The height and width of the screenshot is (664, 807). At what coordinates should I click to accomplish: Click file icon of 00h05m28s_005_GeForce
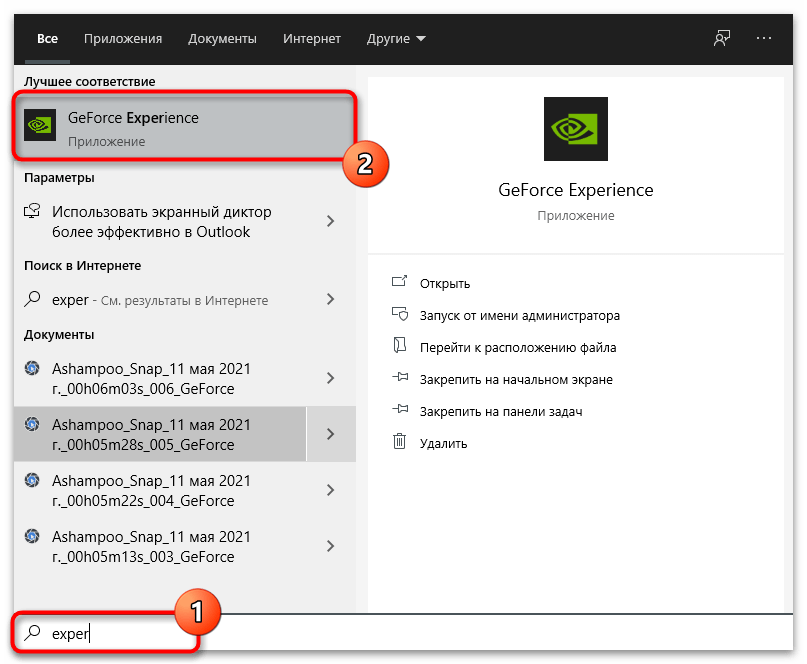(32, 424)
